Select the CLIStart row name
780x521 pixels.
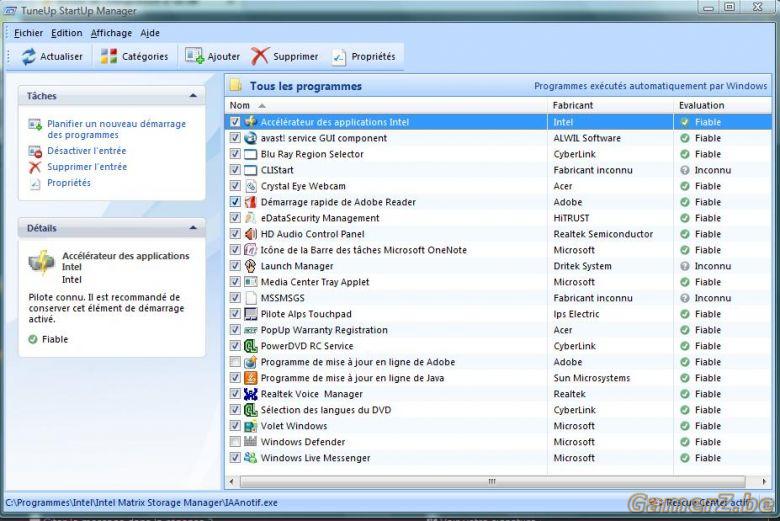pos(277,170)
